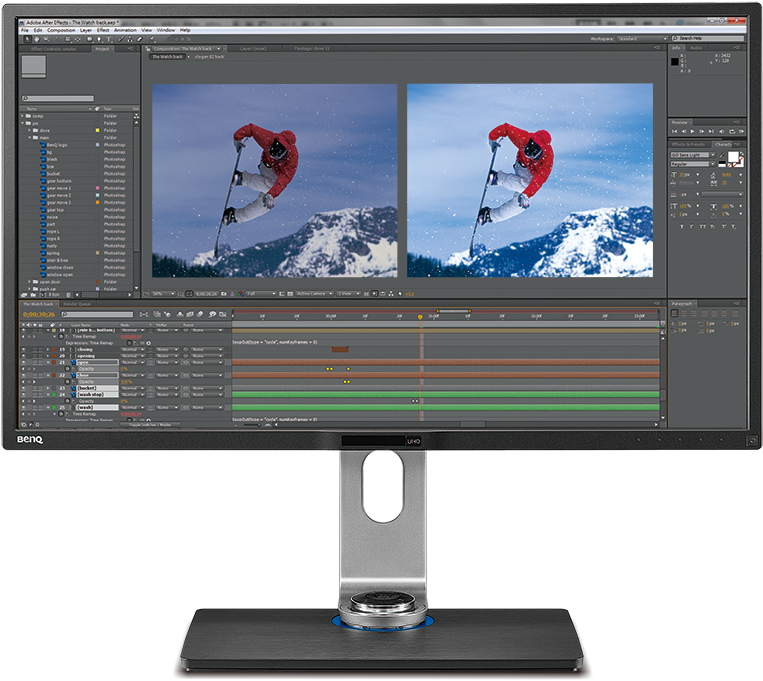763x681 pixels.
Task: Select the Rectangle shape tool
Action: [90, 39]
